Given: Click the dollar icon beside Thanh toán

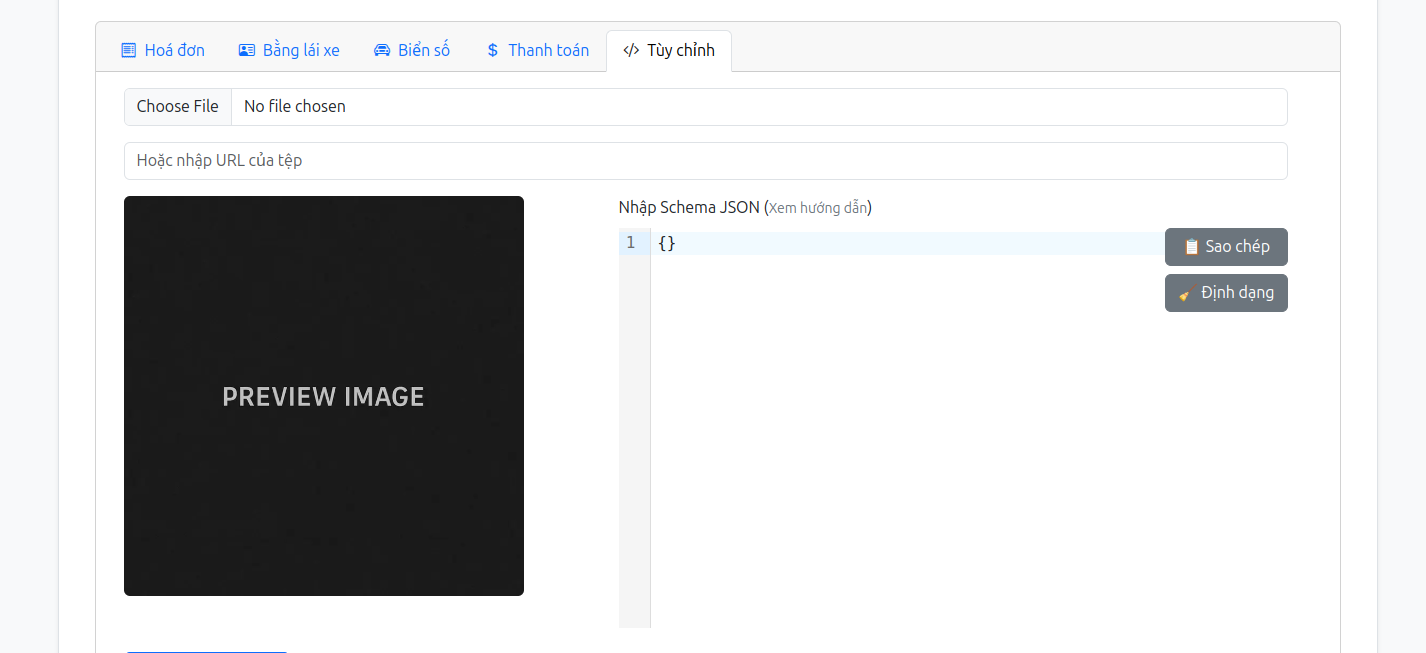Looking at the screenshot, I should click(x=492, y=50).
